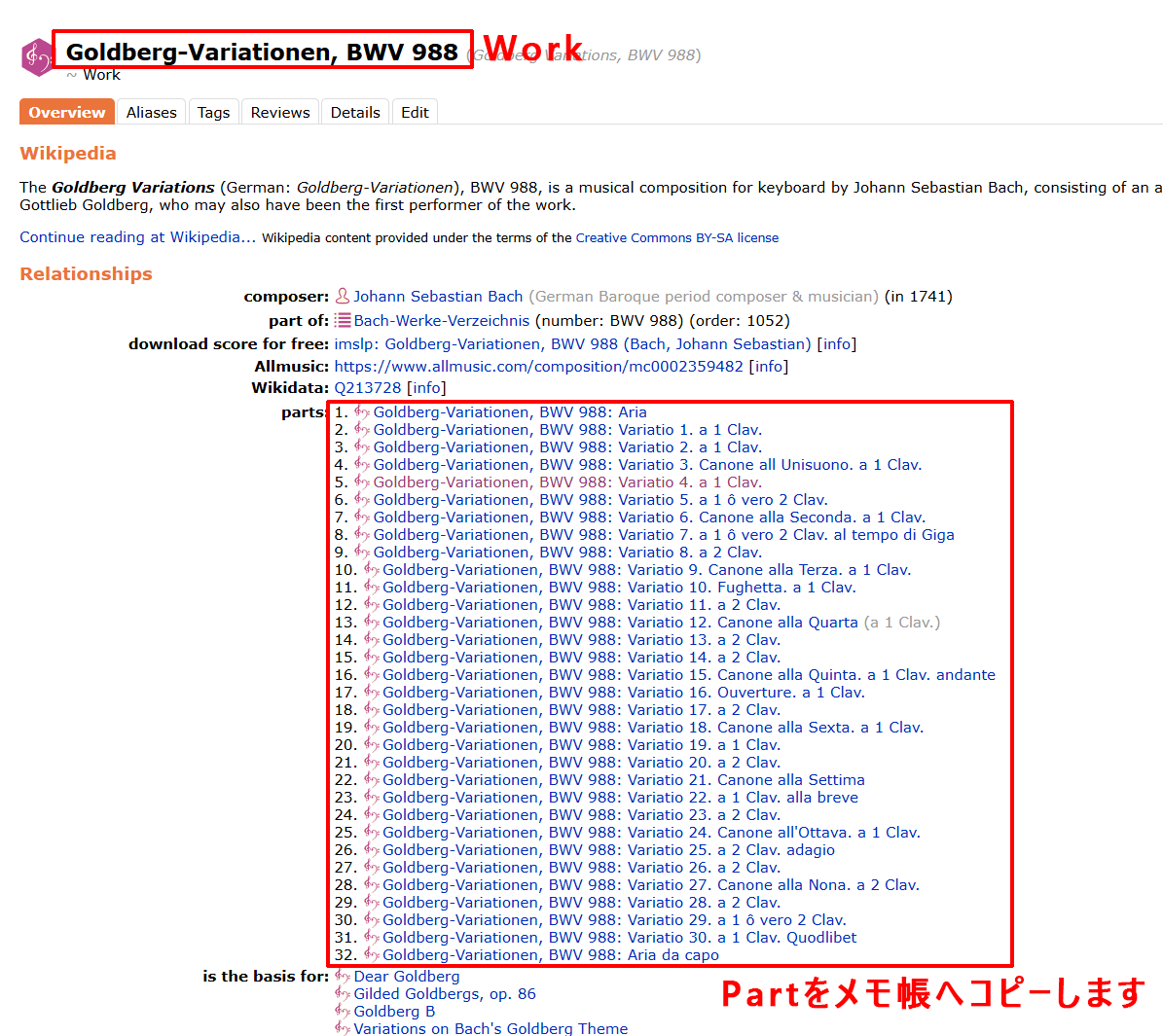Open part link Variatio 25. a 2 Clav. adagio
This screenshot has width=1163, height=1036.
tap(609, 850)
